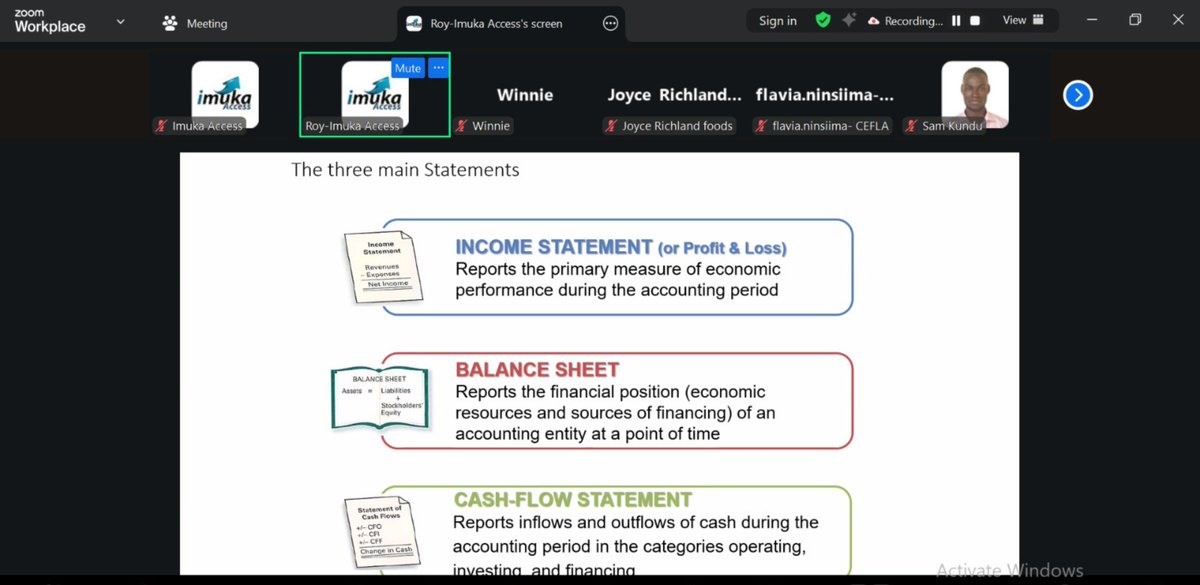The height and width of the screenshot is (585, 1200).
Task: Click Sam Kundu's muted microphone icon
Action: coord(911,126)
